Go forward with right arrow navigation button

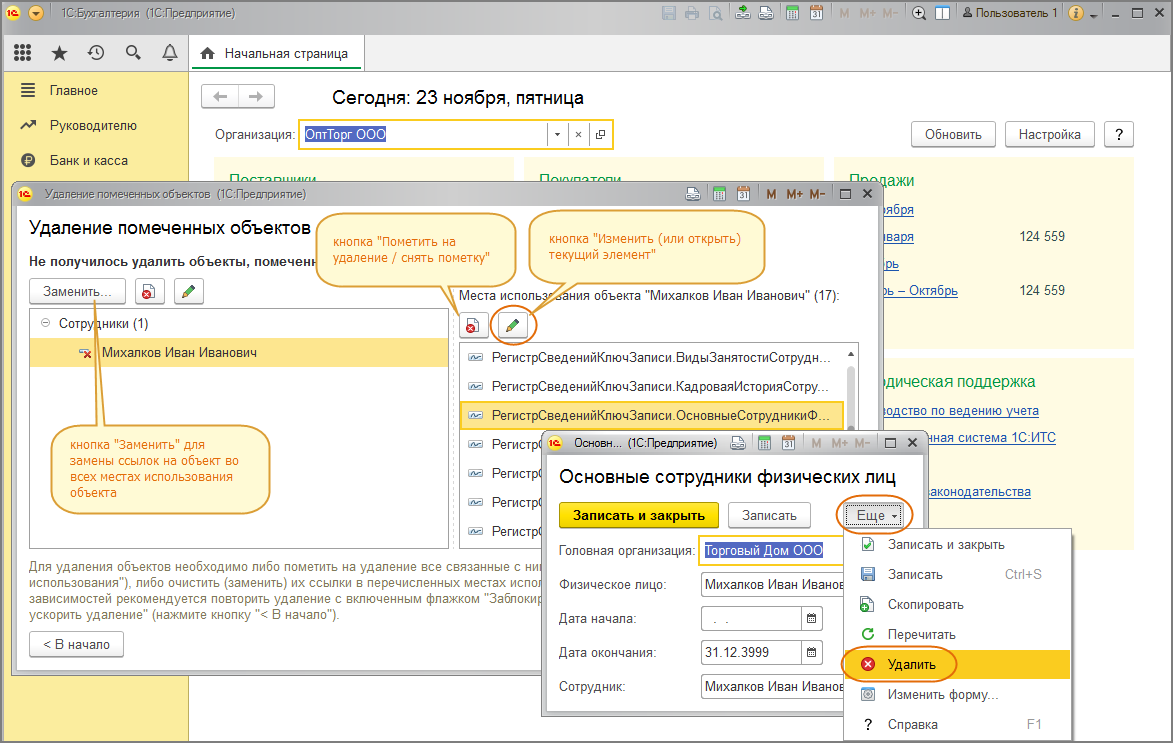[256, 97]
